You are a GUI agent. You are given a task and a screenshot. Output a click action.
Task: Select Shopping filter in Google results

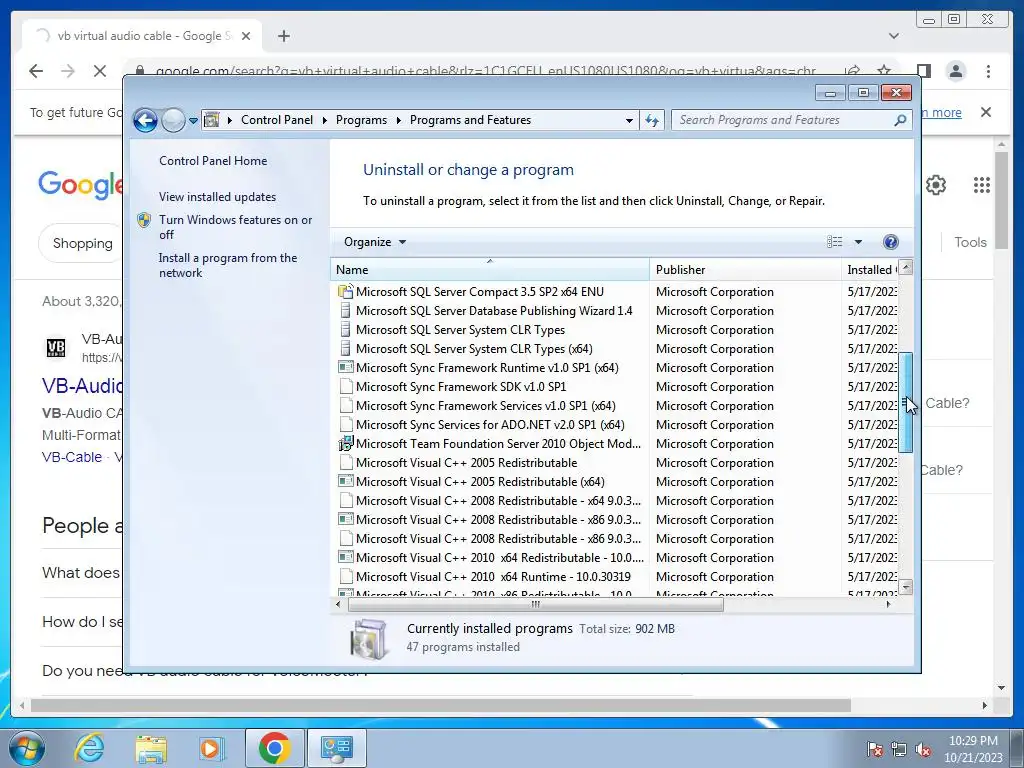pos(82,243)
